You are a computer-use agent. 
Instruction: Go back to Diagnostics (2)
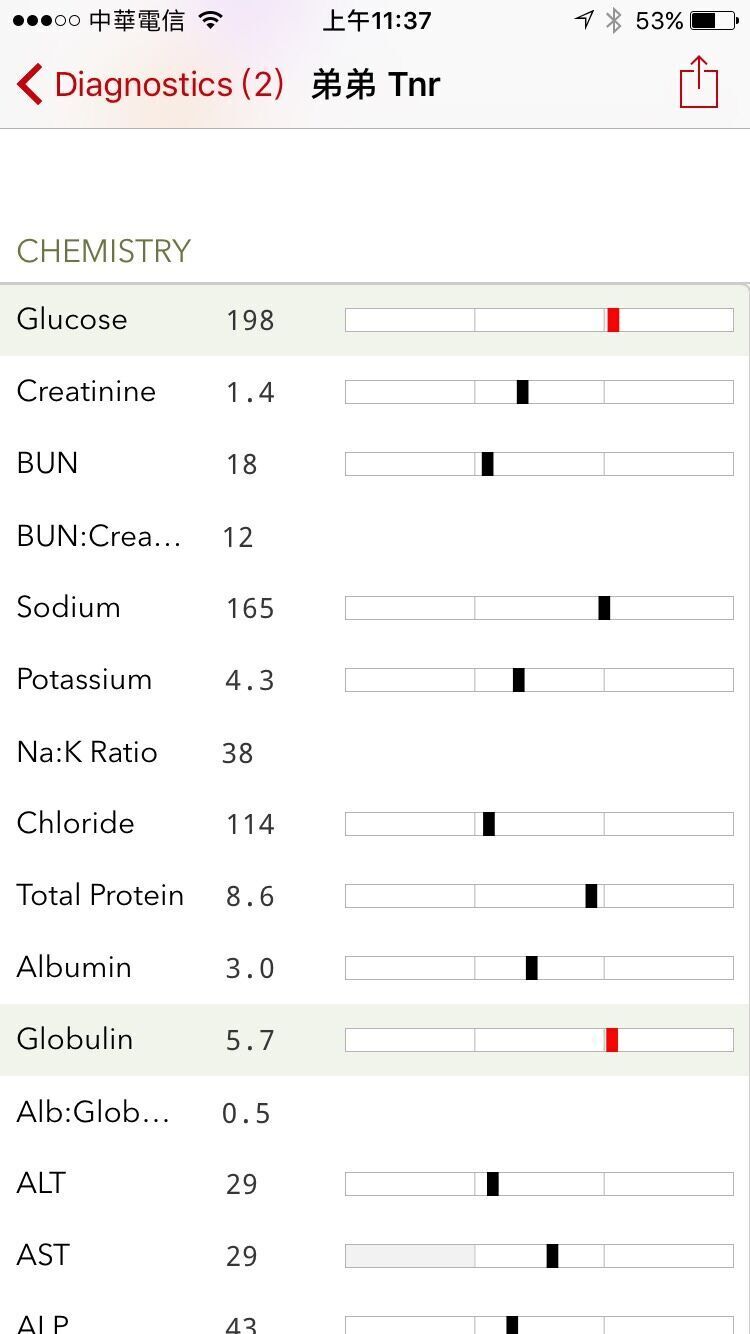[168, 85]
